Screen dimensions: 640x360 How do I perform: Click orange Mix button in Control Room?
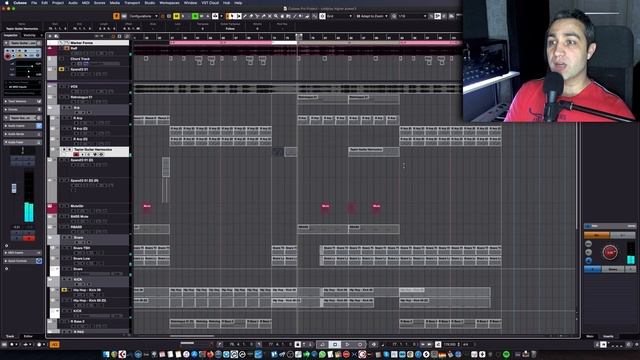coord(597,235)
